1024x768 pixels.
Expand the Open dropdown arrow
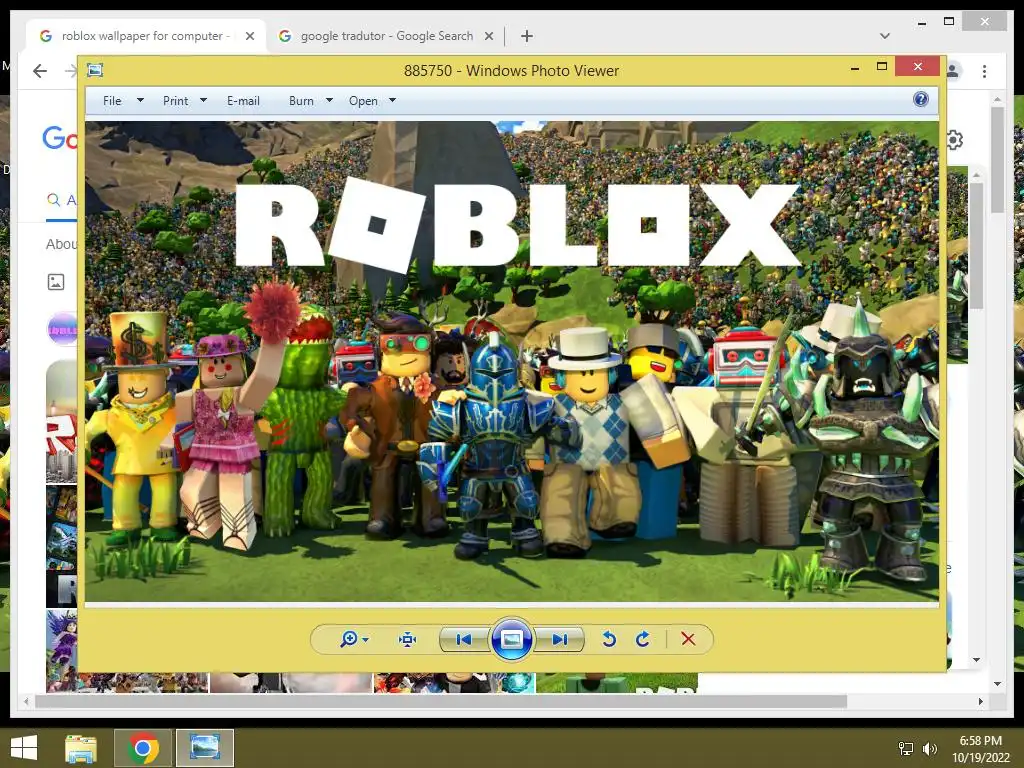tap(392, 101)
